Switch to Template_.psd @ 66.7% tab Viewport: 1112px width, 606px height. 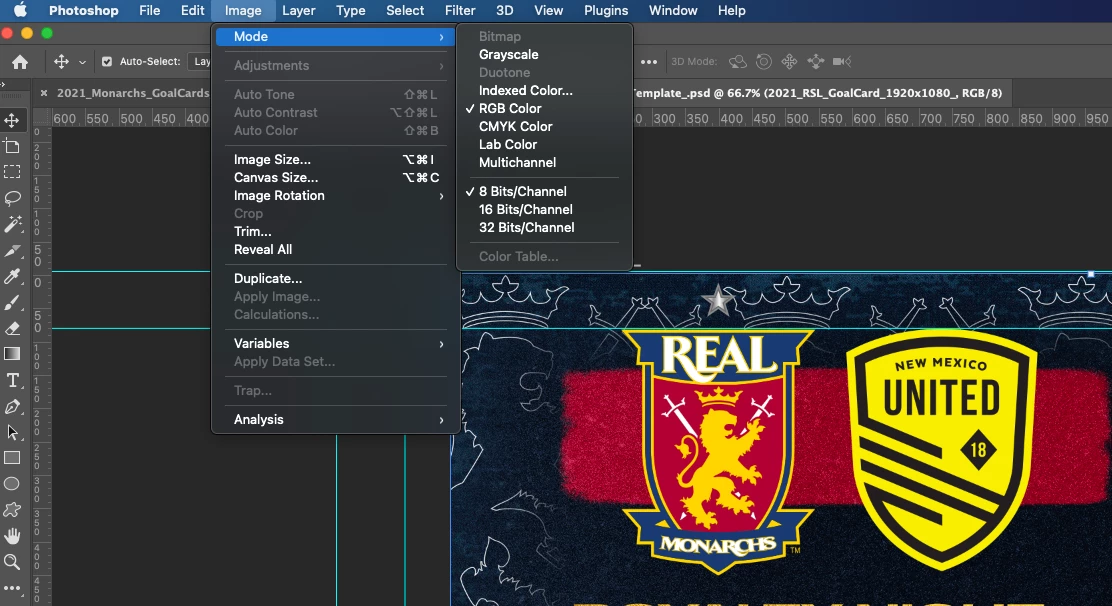(817, 93)
